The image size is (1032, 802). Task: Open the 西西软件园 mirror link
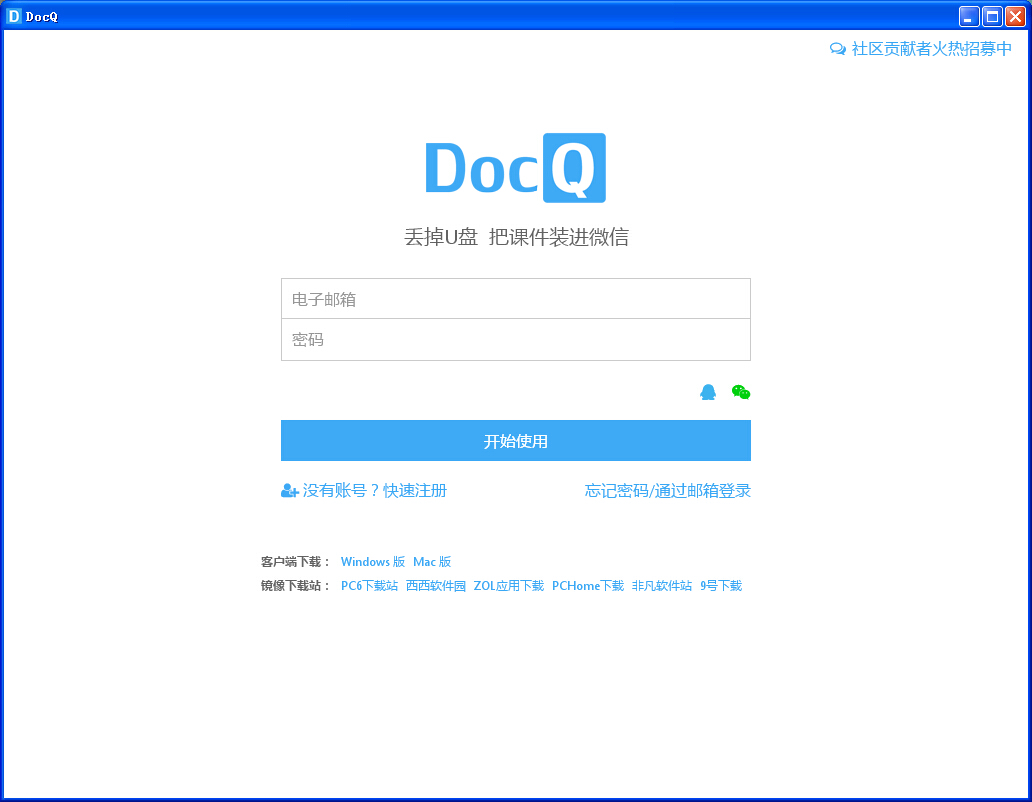pyautogui.click(x=436, y=586)
